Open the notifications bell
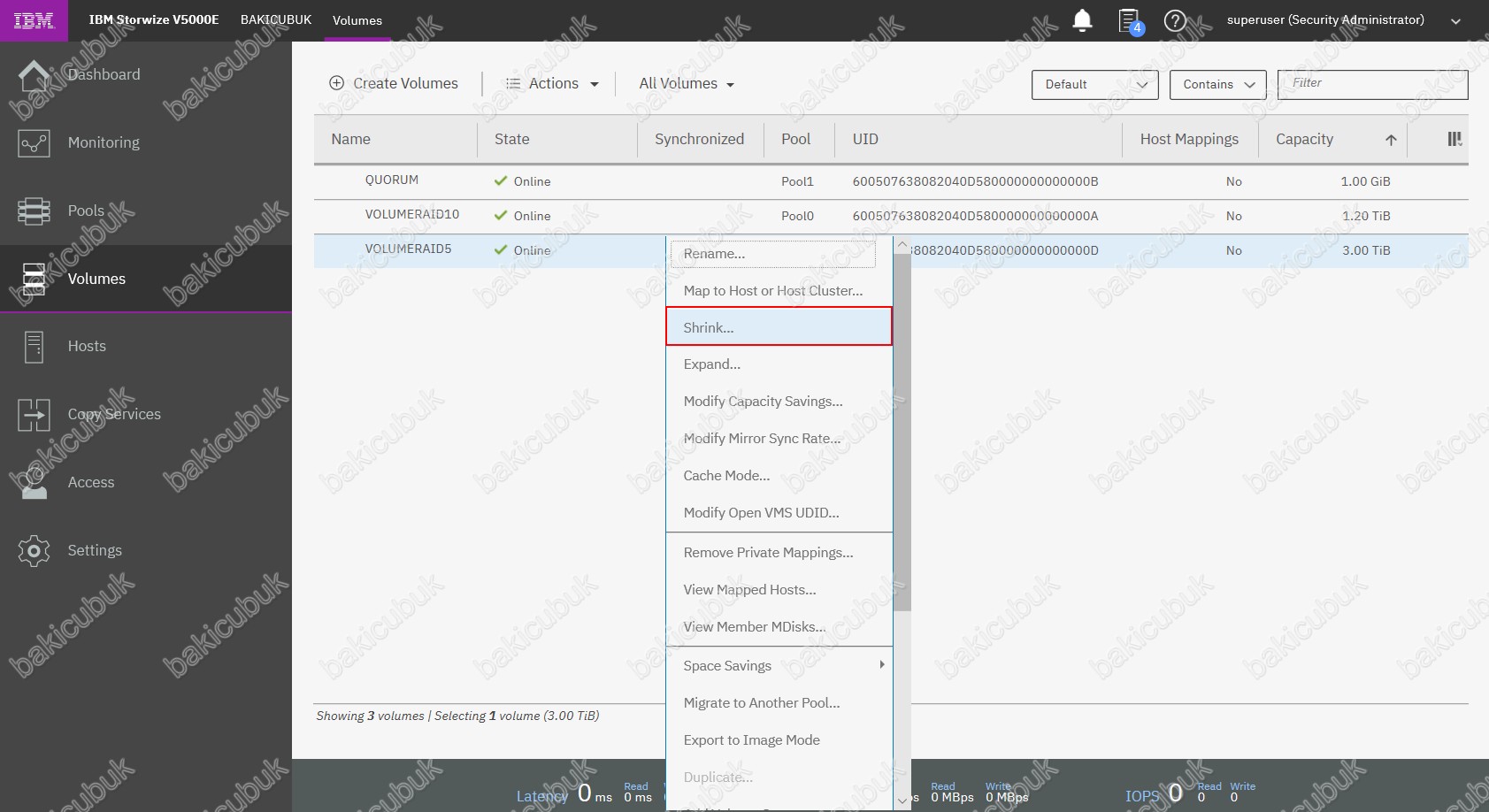 point(1082,20)
